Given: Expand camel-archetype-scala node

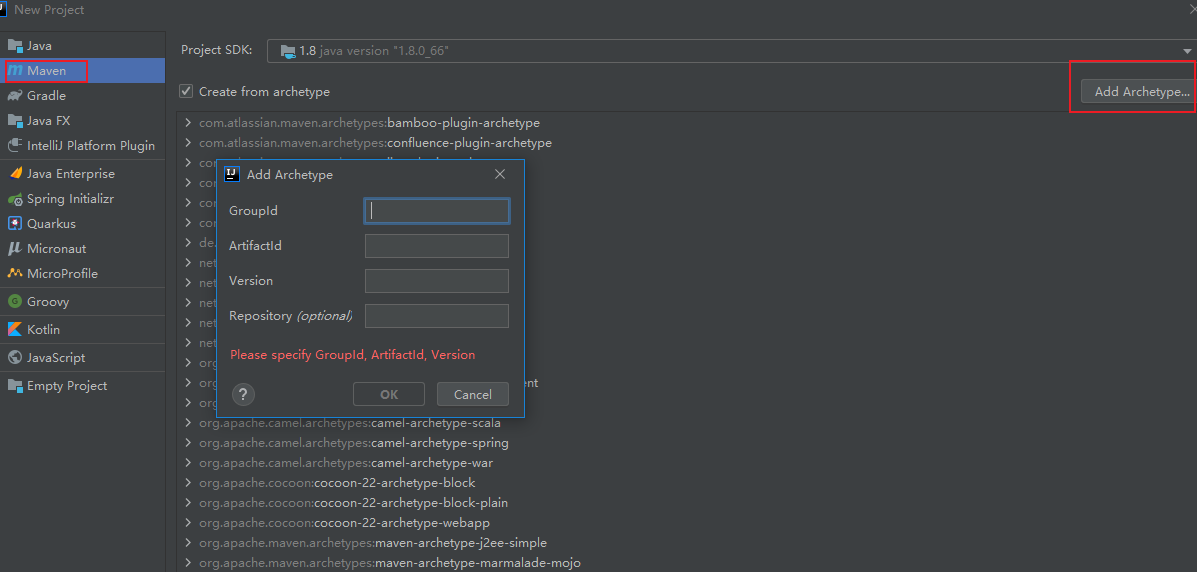Looking at the screenshot, I should click(x=187, y=423).
